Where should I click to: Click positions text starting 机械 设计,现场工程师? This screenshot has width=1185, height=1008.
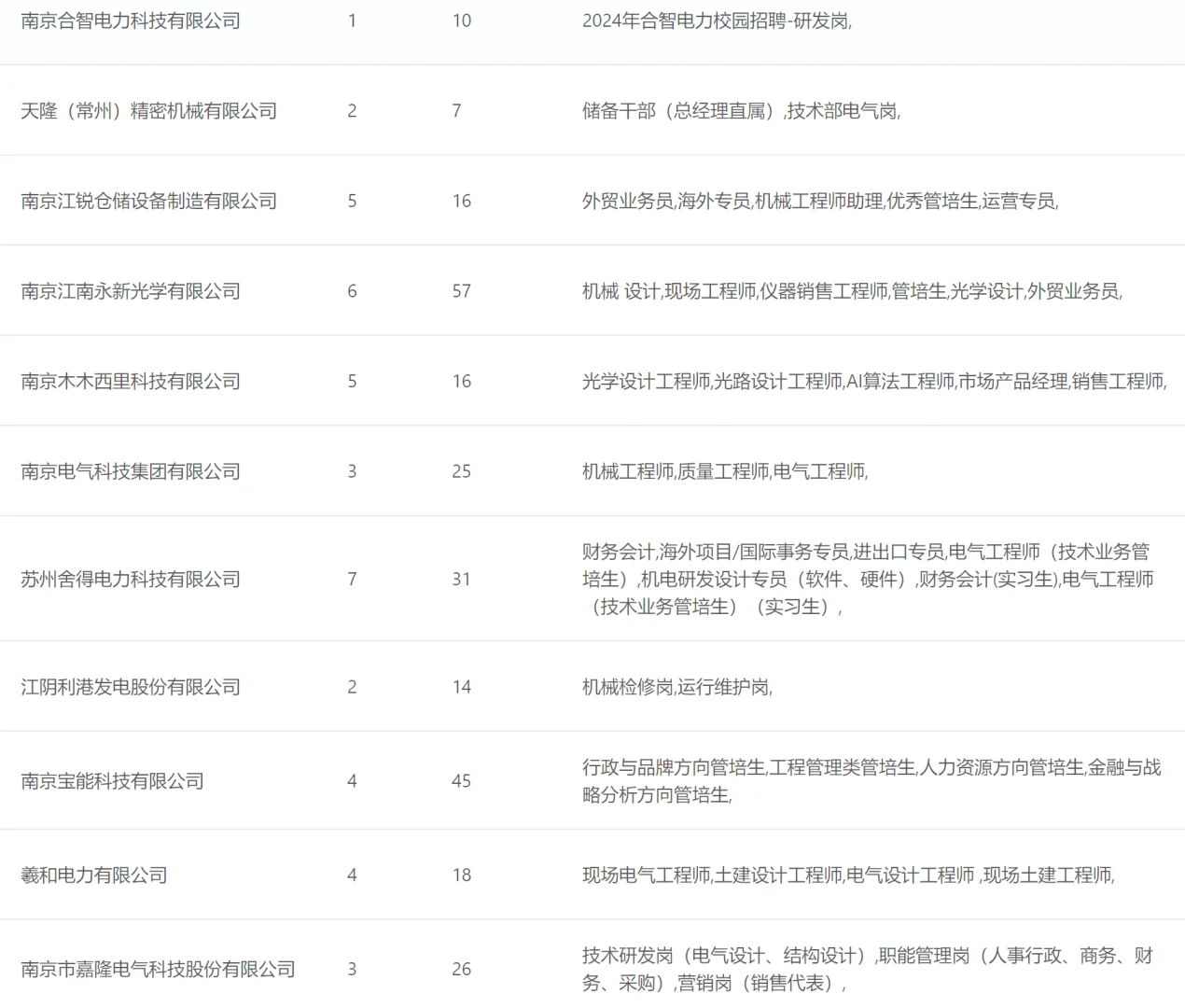point(852,291)
